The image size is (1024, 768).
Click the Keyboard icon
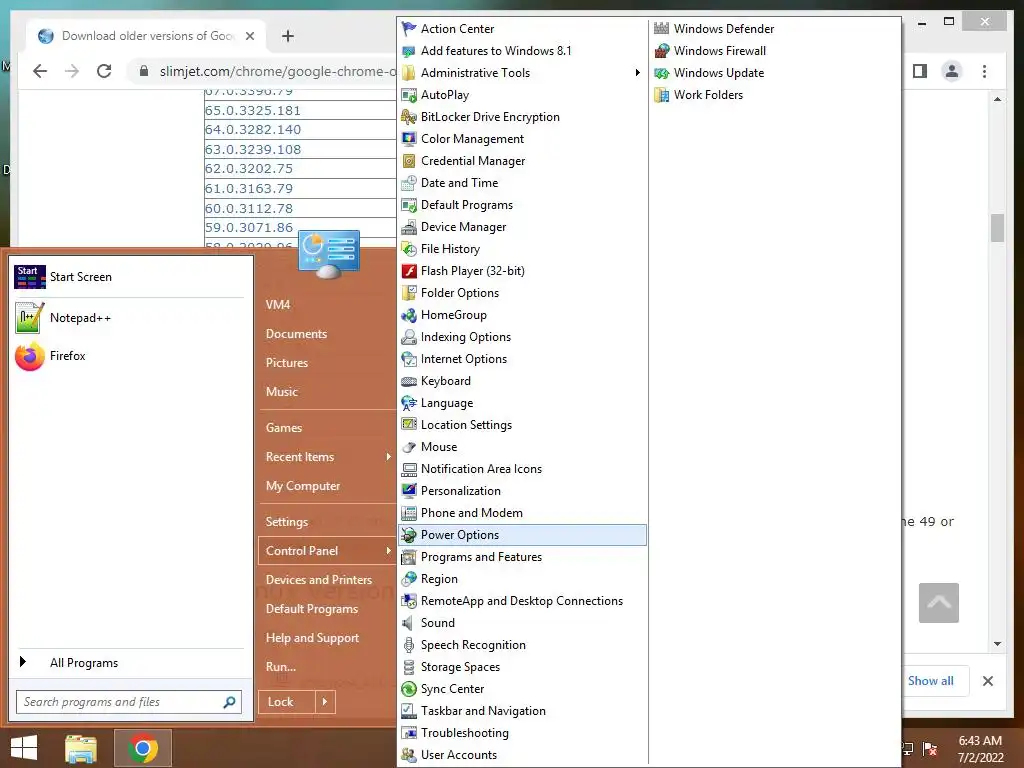pos(409,381)
